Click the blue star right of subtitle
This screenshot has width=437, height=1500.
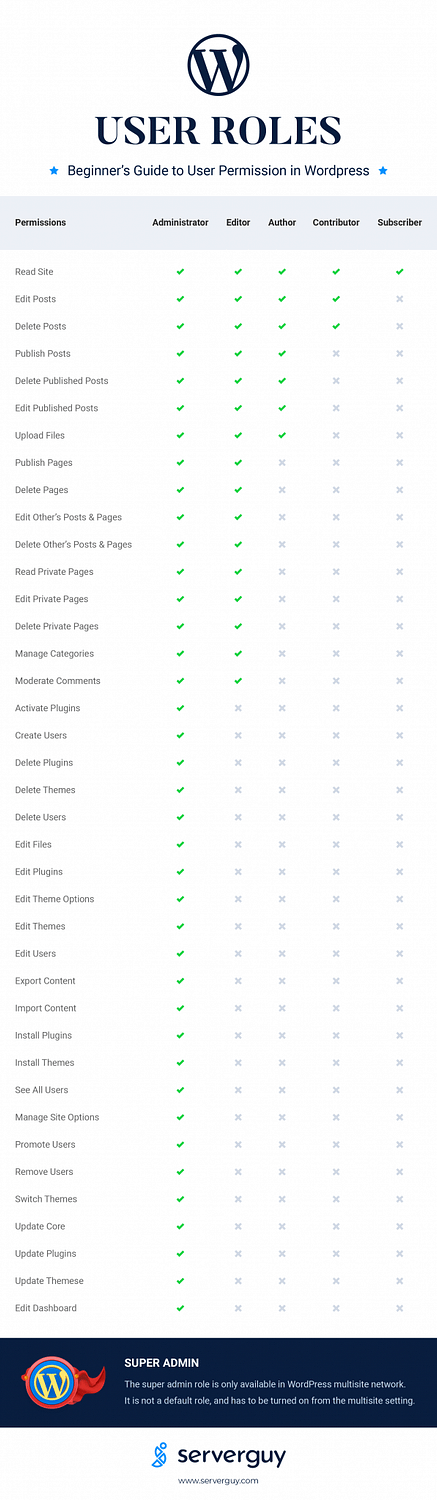383,171
